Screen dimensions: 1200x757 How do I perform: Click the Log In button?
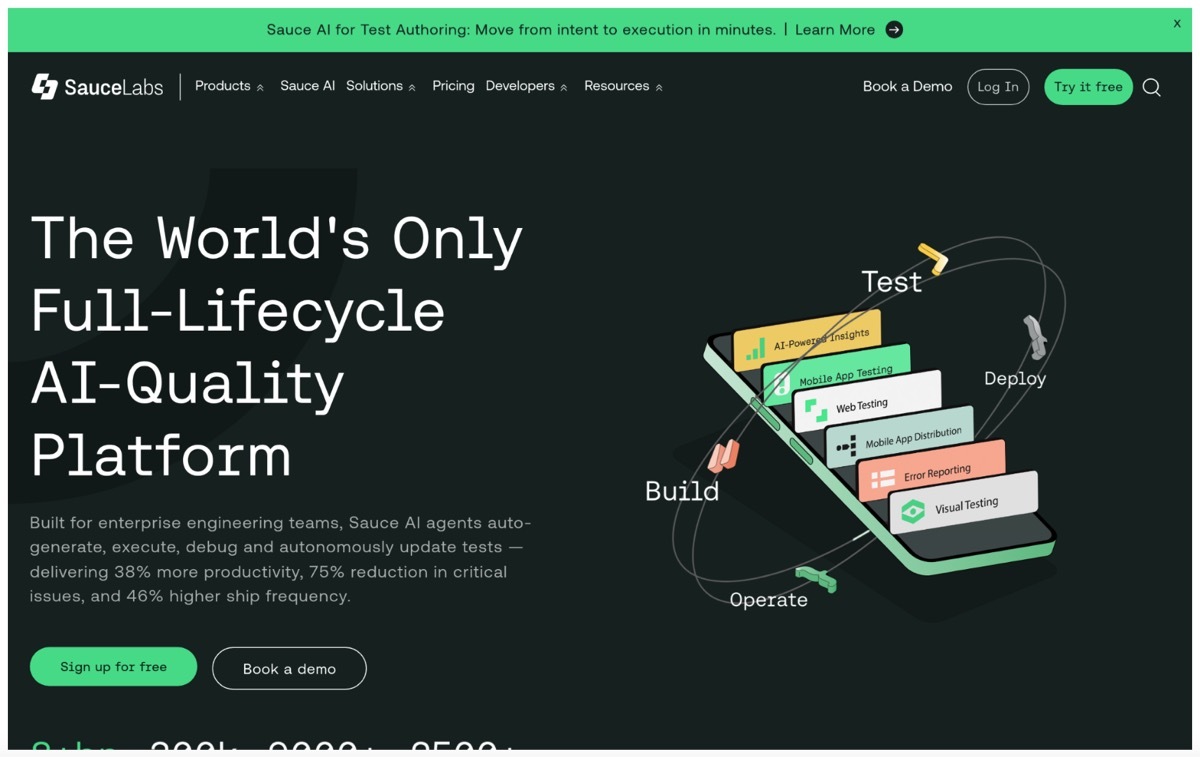tap(998, 87)
